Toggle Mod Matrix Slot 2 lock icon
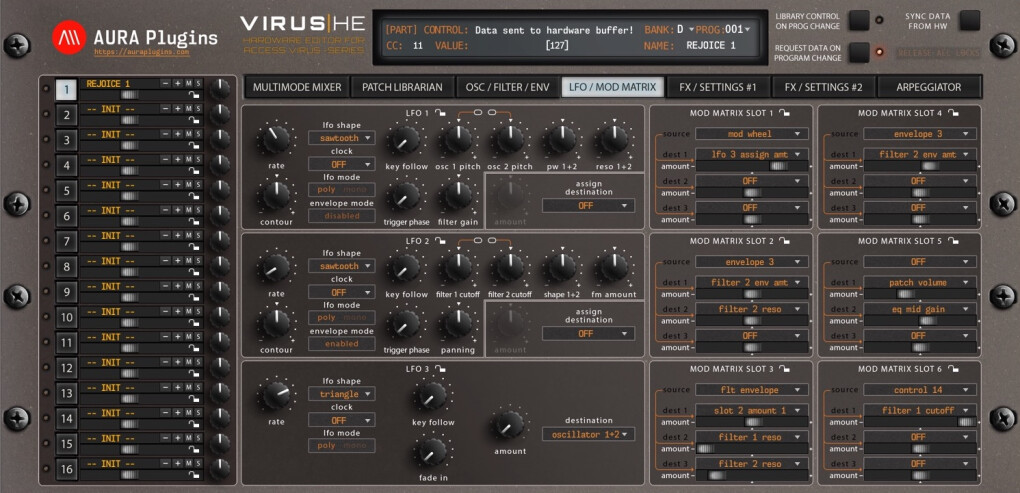This screenshot has height=493, width=1020. click(784, 241)
